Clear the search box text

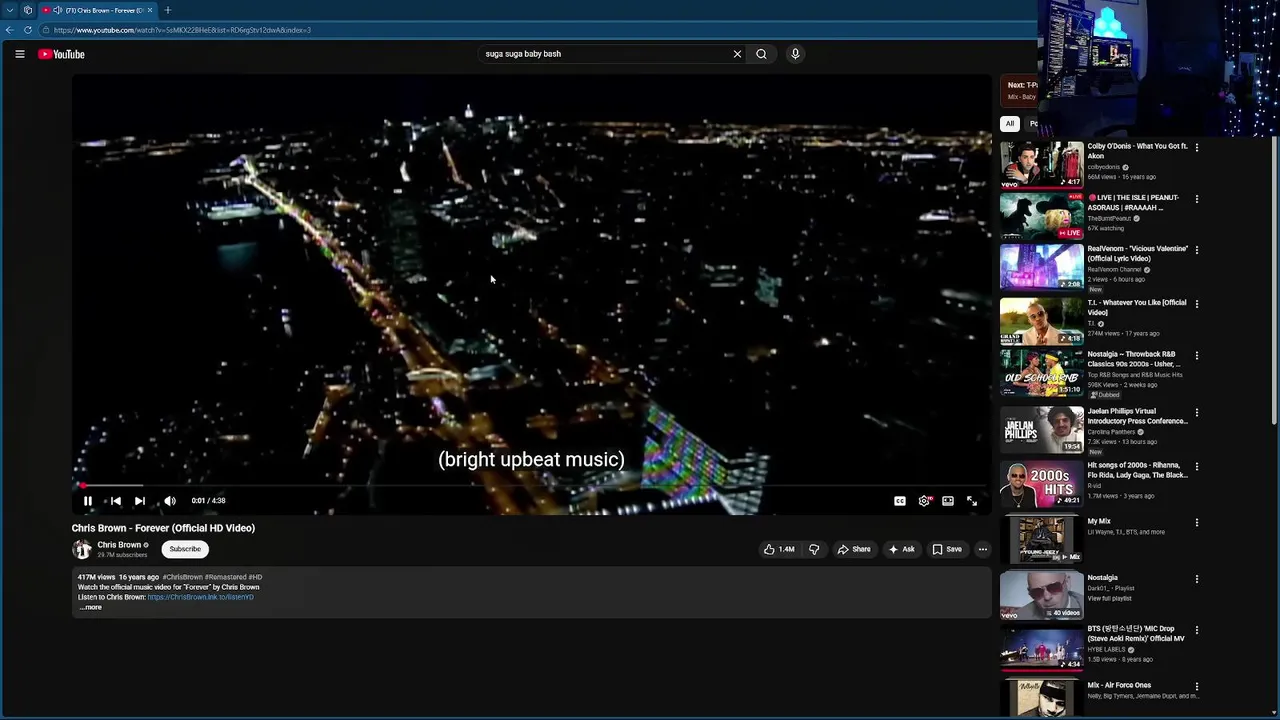pyautogui.click(x=737, y=54)
